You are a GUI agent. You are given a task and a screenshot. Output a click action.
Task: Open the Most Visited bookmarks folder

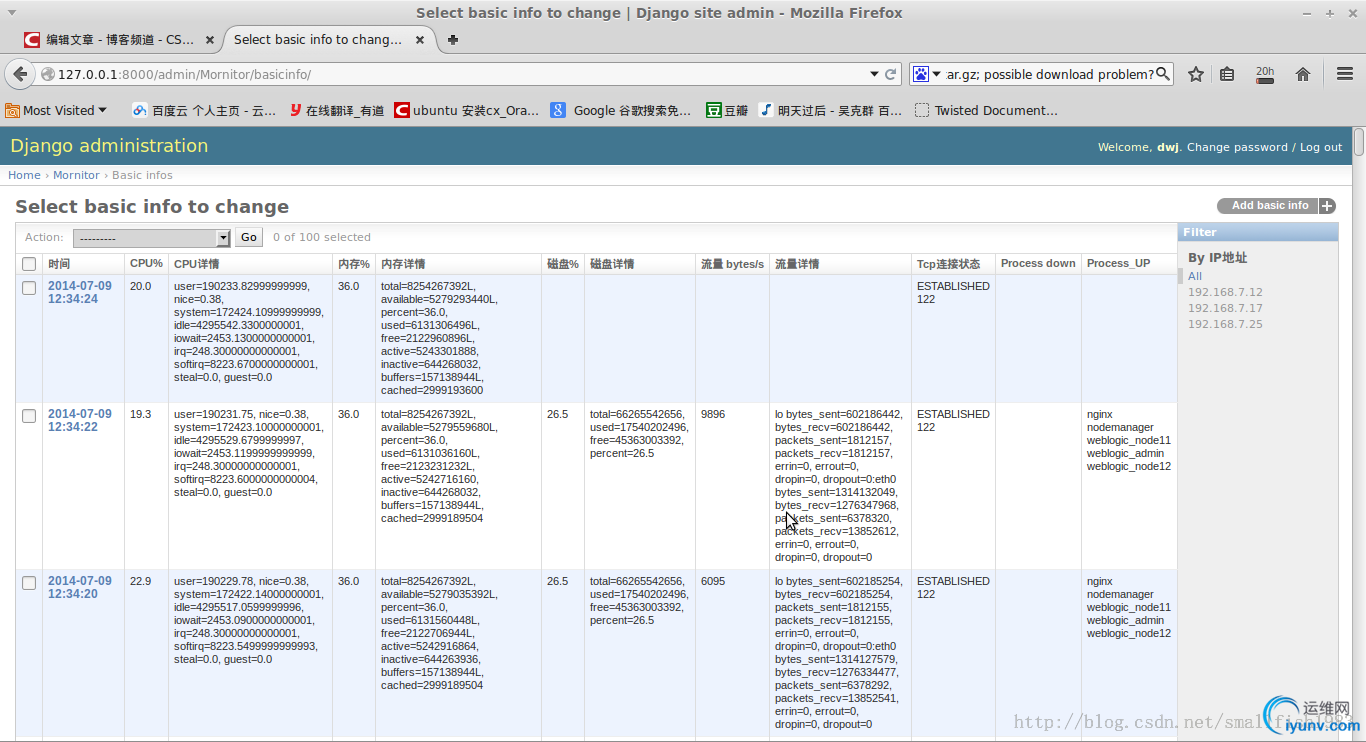click(x=56, y=111)
